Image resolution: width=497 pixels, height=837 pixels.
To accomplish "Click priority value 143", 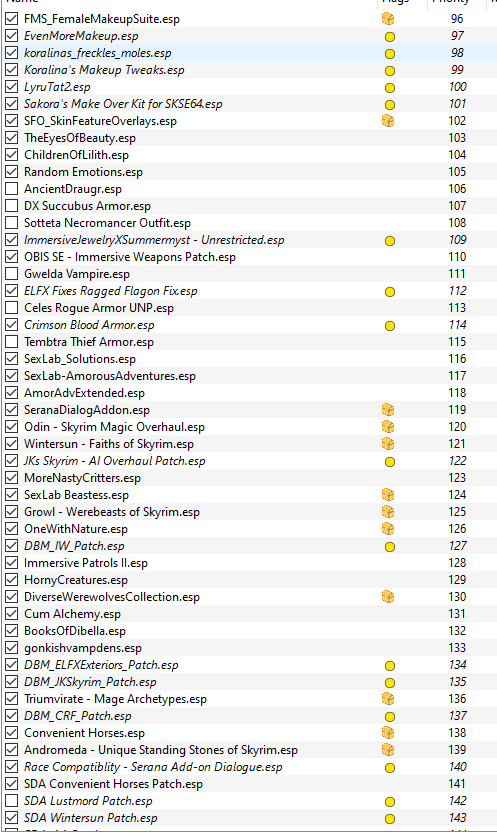I will coord(457,818).
